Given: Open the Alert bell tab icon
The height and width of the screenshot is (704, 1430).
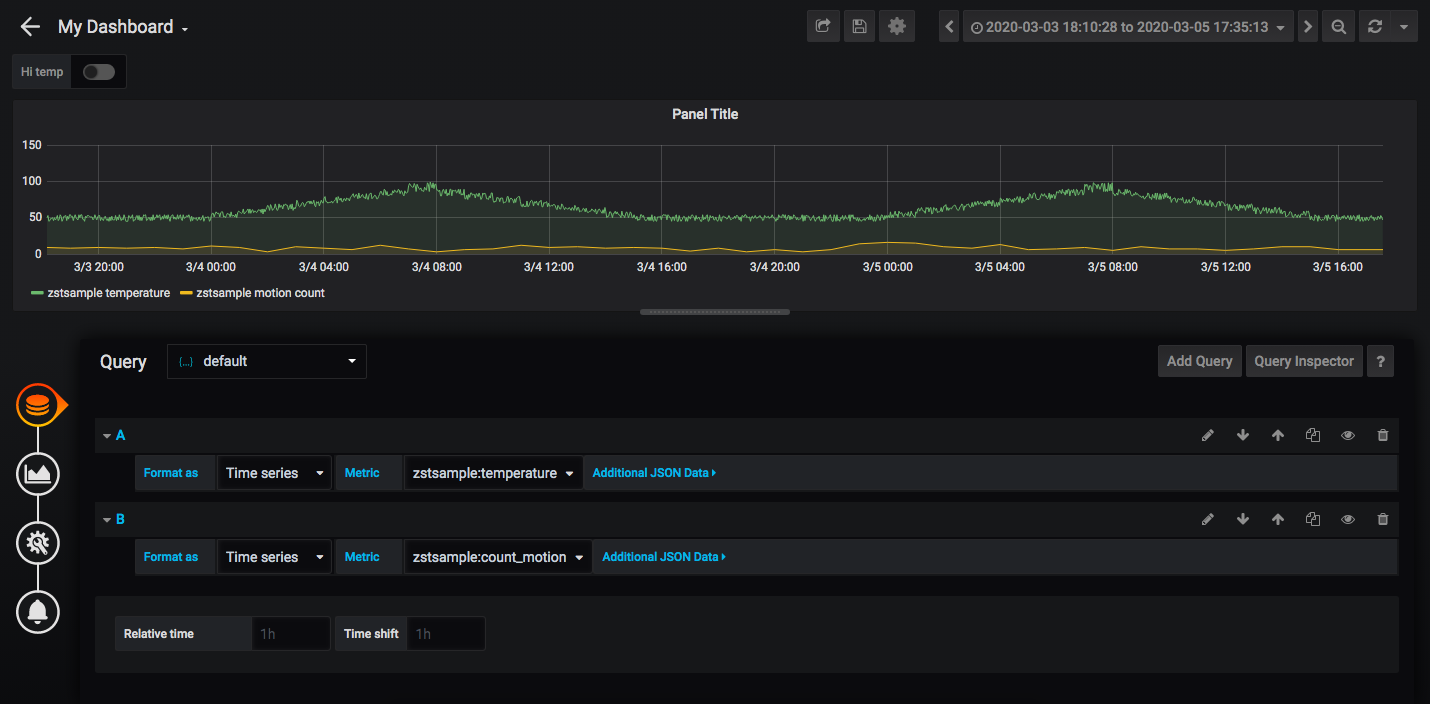Looking at the screenshot, I should pyautogui.click(x=38, y=611).
